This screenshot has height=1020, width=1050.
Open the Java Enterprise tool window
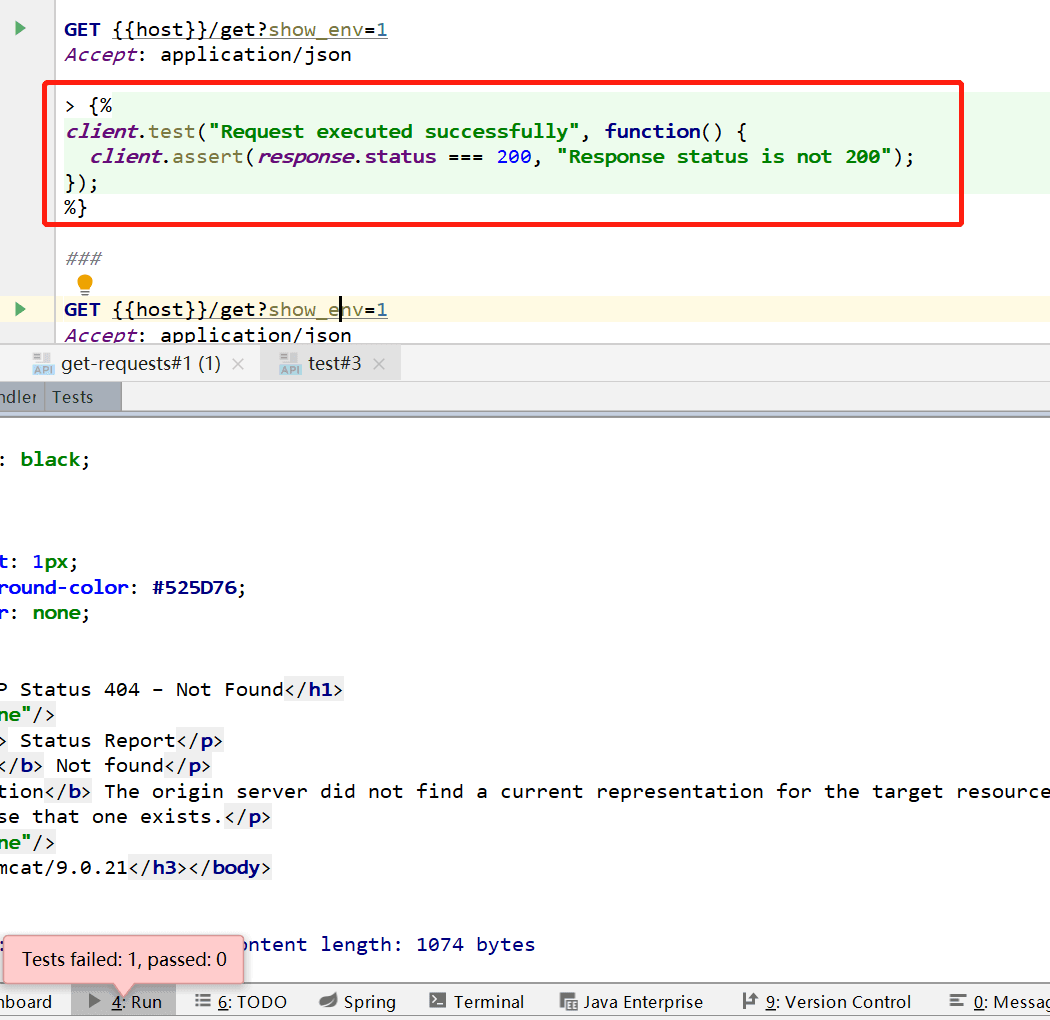click(631, 1001)
